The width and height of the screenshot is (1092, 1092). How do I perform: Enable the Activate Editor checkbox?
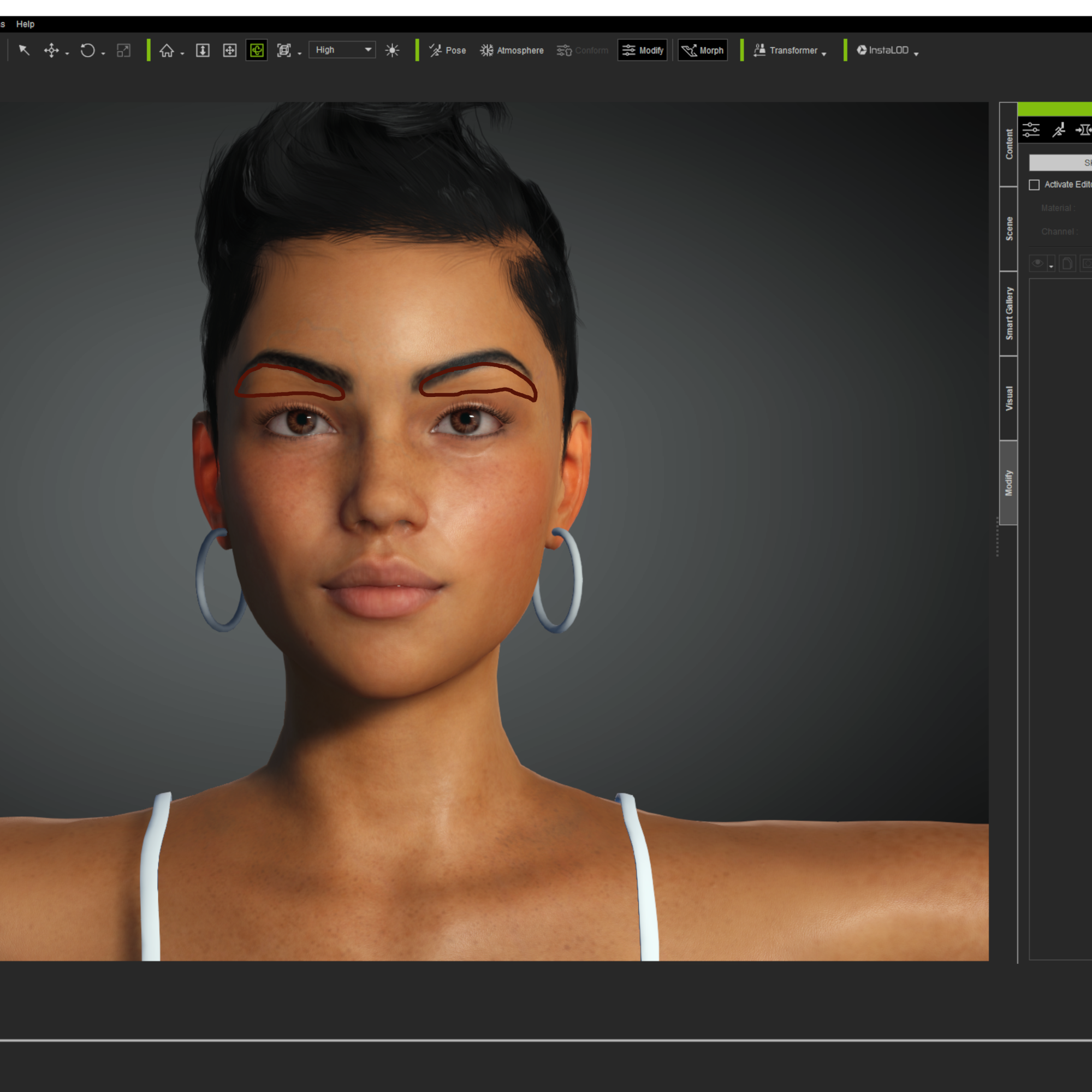(x=1034, y=185)
